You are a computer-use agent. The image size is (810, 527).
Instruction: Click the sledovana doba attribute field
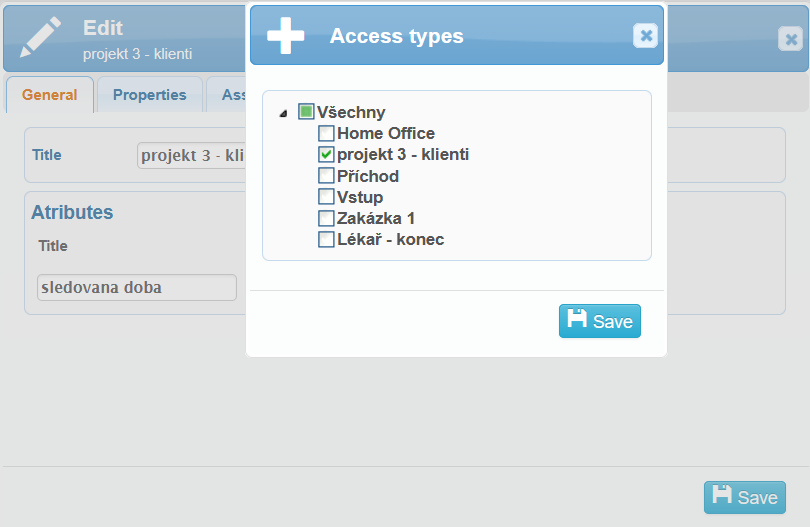click(x=137, y=288)
